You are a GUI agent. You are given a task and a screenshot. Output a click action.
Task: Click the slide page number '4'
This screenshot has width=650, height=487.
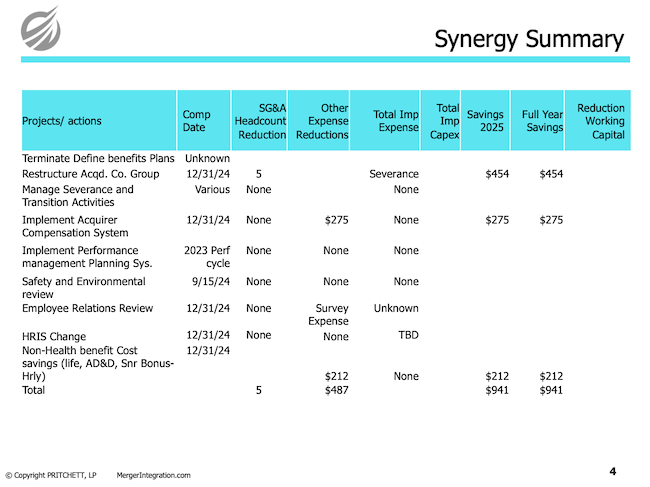pos(613,471)
